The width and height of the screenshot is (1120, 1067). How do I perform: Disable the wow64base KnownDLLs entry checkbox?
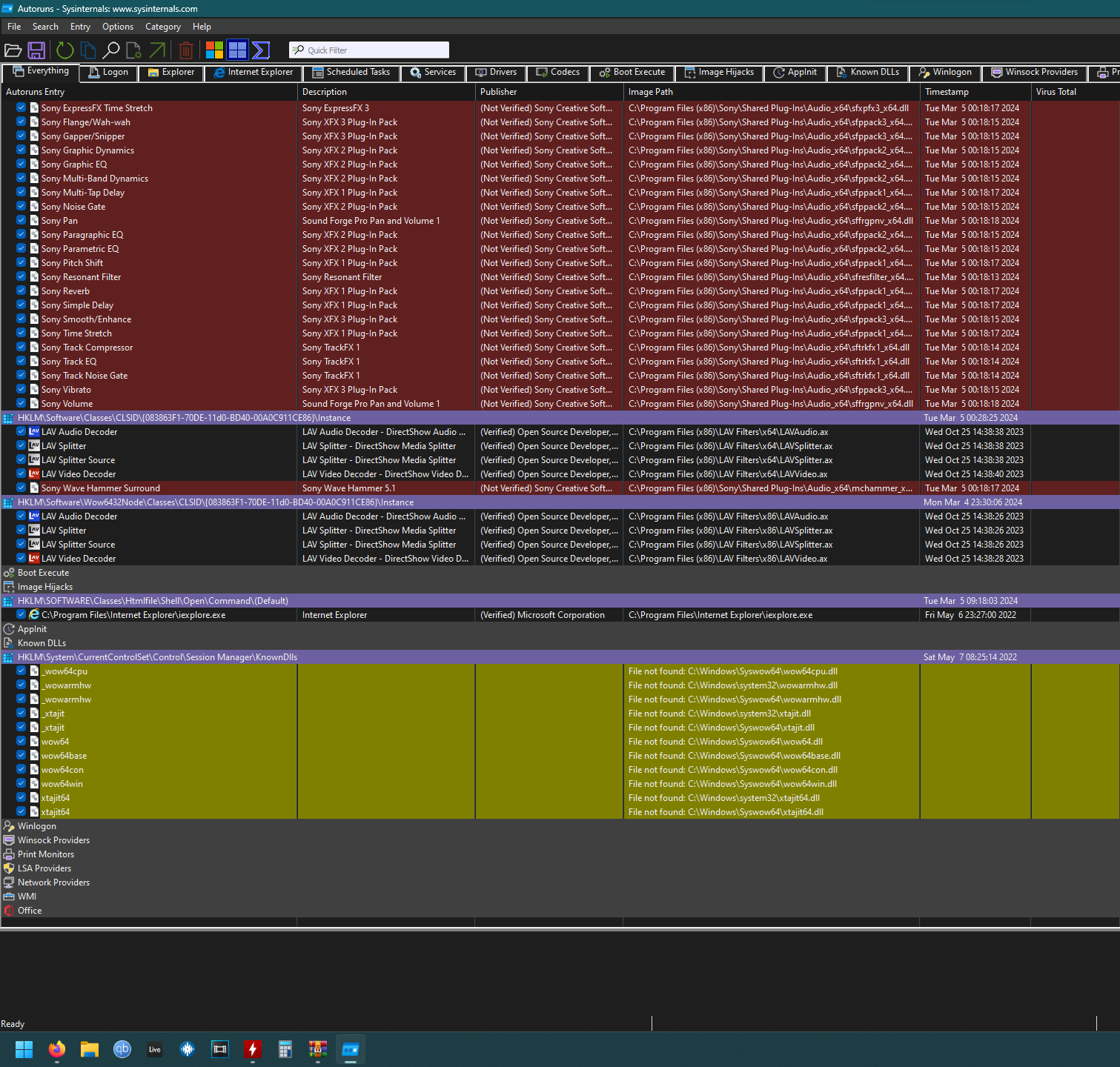pos(21,756)
